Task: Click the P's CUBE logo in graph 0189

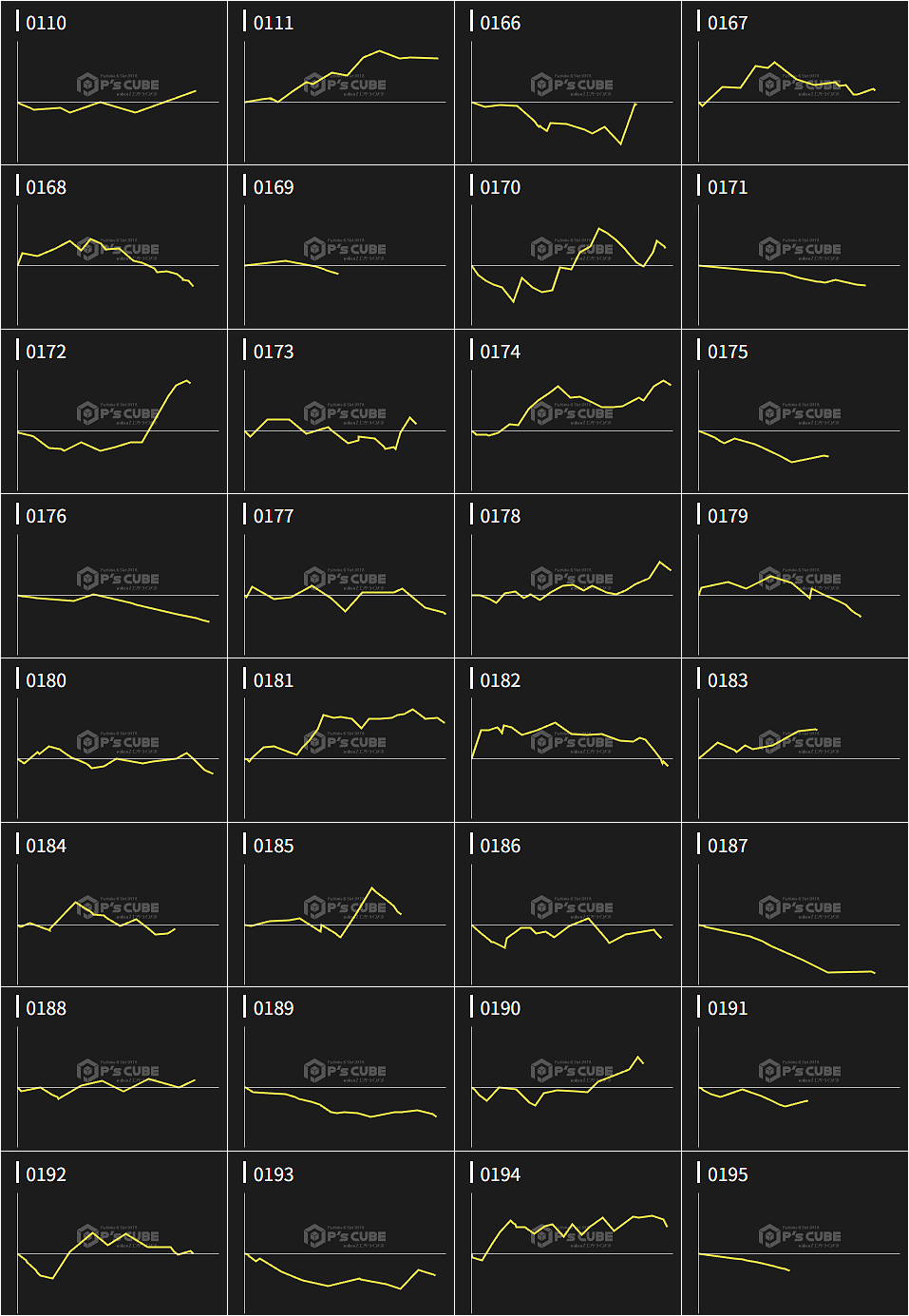Action: point(345,1071)
